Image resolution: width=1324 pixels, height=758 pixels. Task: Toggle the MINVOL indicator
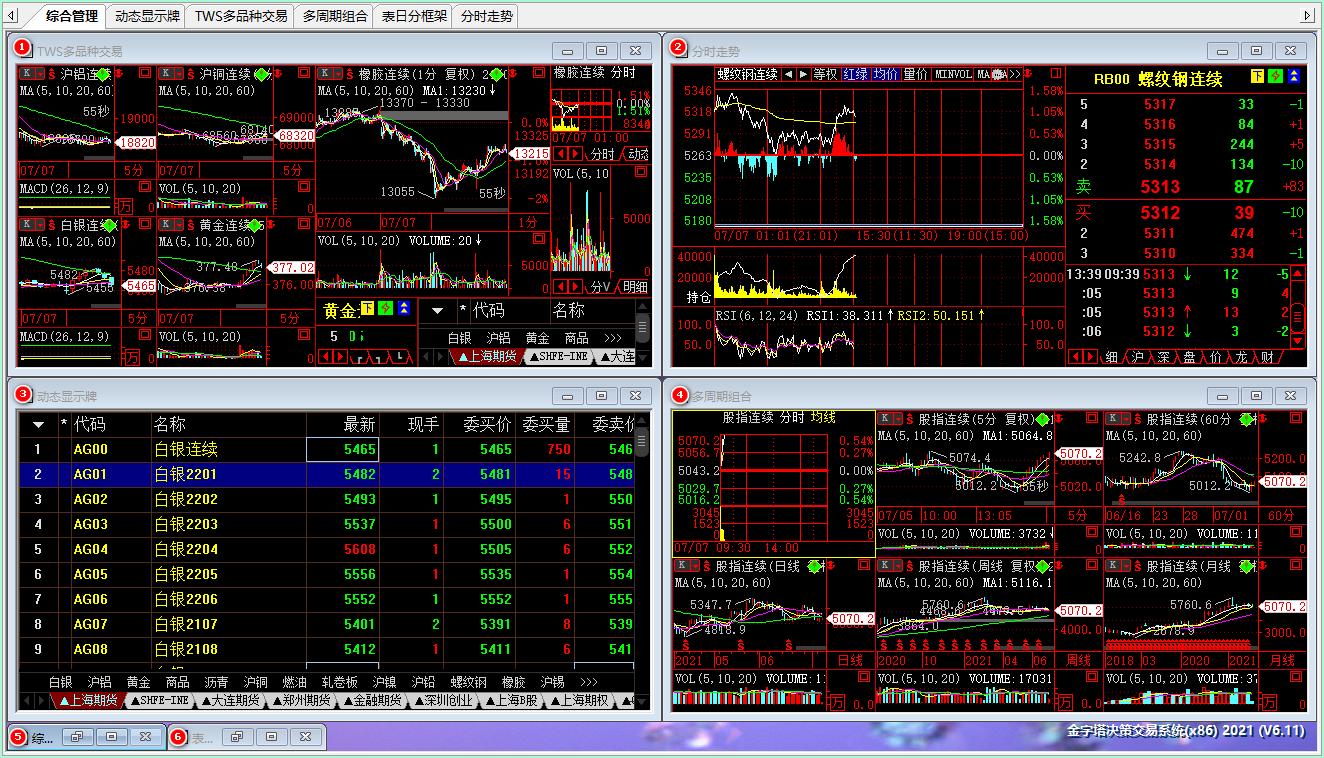(x=953, y=74)
